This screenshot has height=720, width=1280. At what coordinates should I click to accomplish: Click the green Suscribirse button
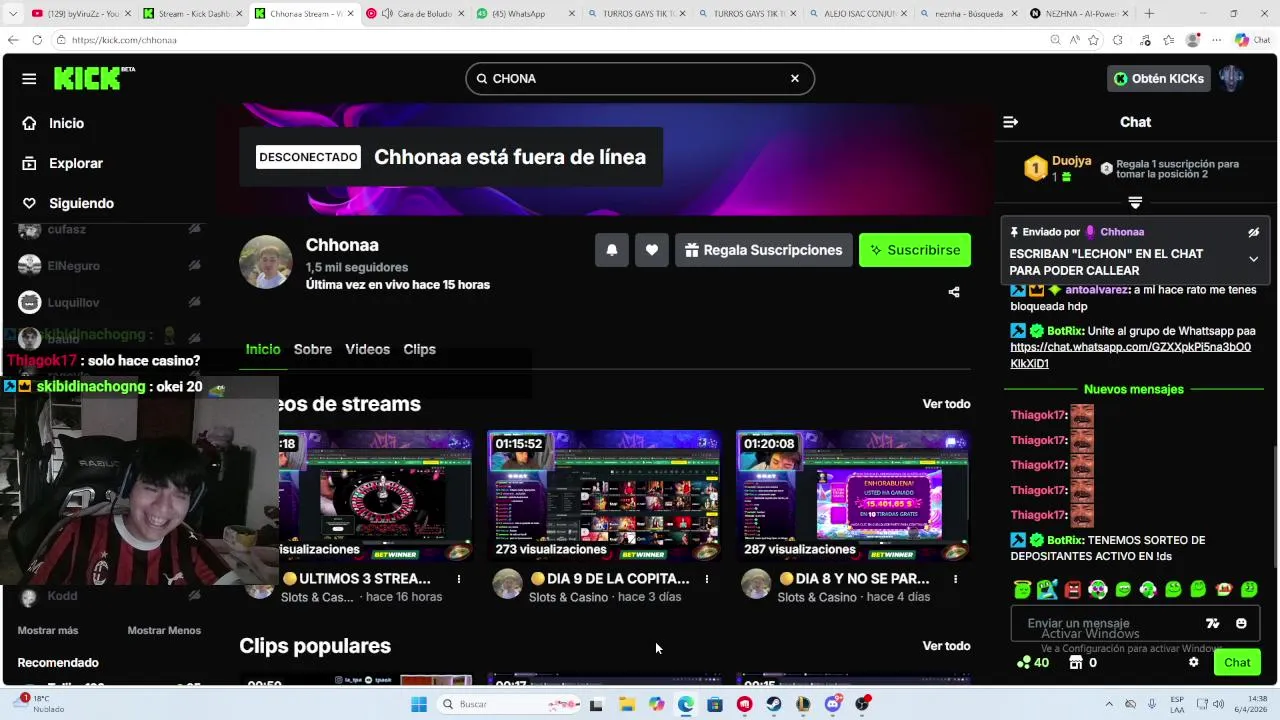[x=915, y=250]
